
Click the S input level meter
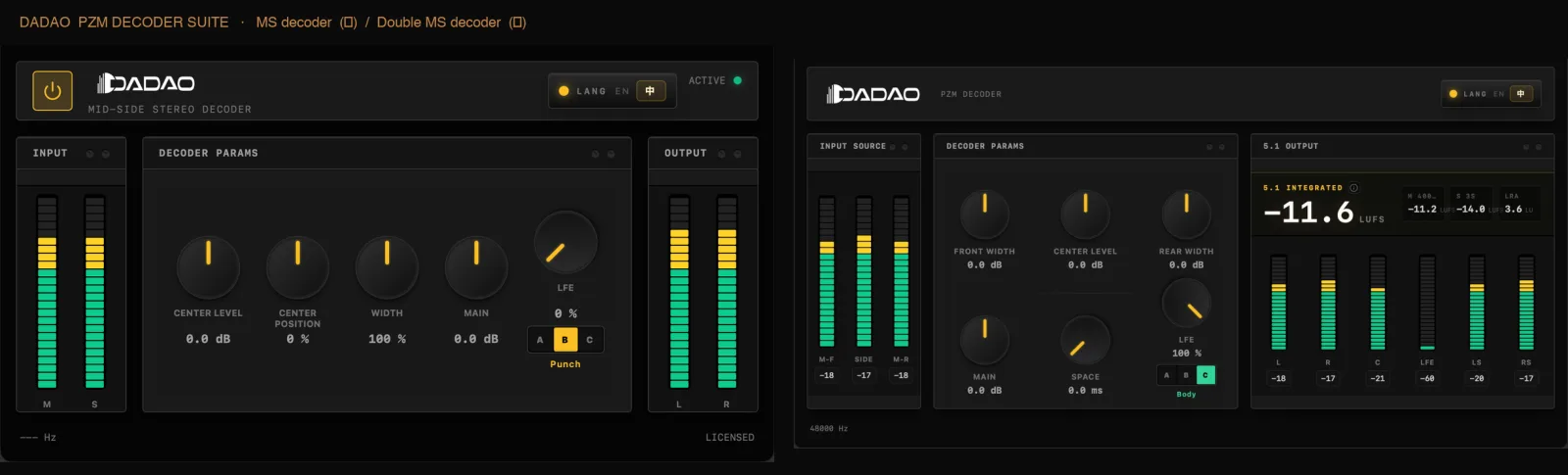95,292
